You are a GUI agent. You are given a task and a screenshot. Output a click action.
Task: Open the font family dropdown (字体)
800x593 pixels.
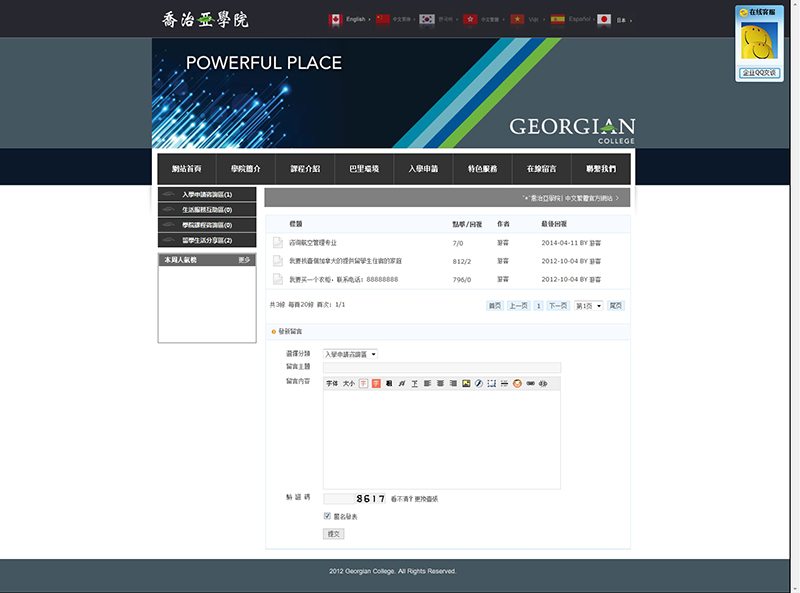pos(332,383)
